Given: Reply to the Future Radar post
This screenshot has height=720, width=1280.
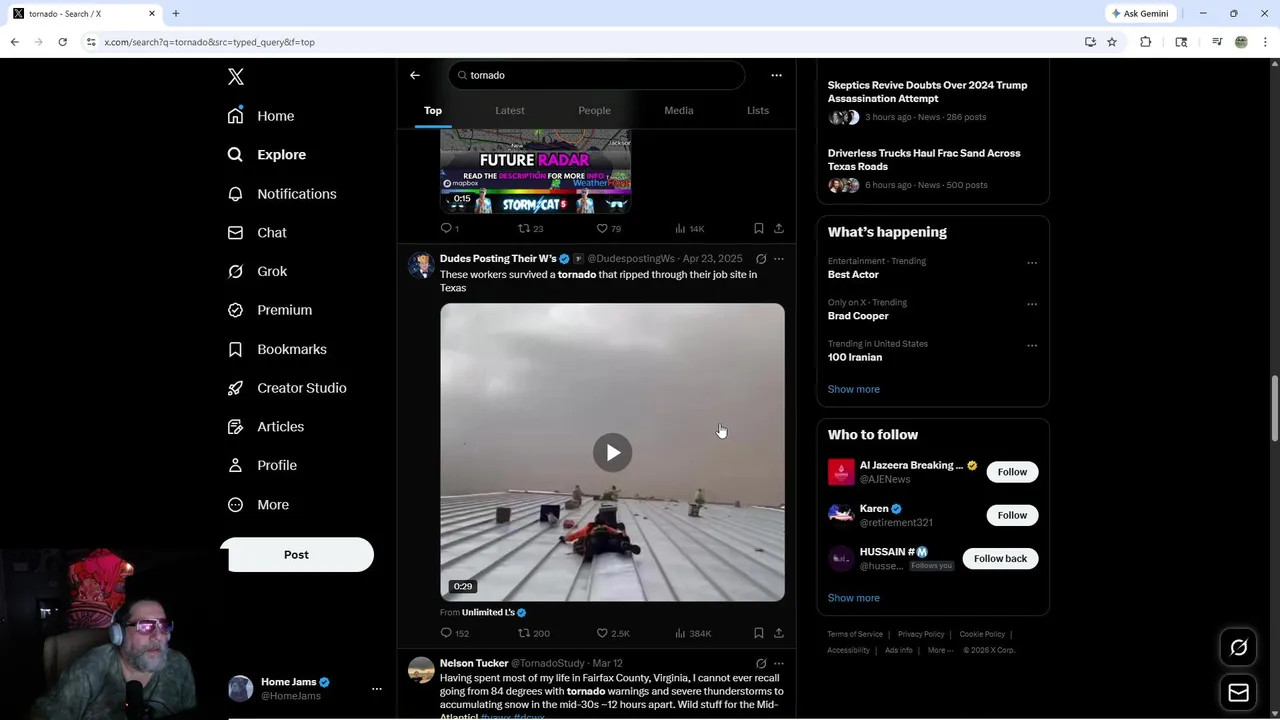Looking at the screenshot, I should [x=449, y=229].
